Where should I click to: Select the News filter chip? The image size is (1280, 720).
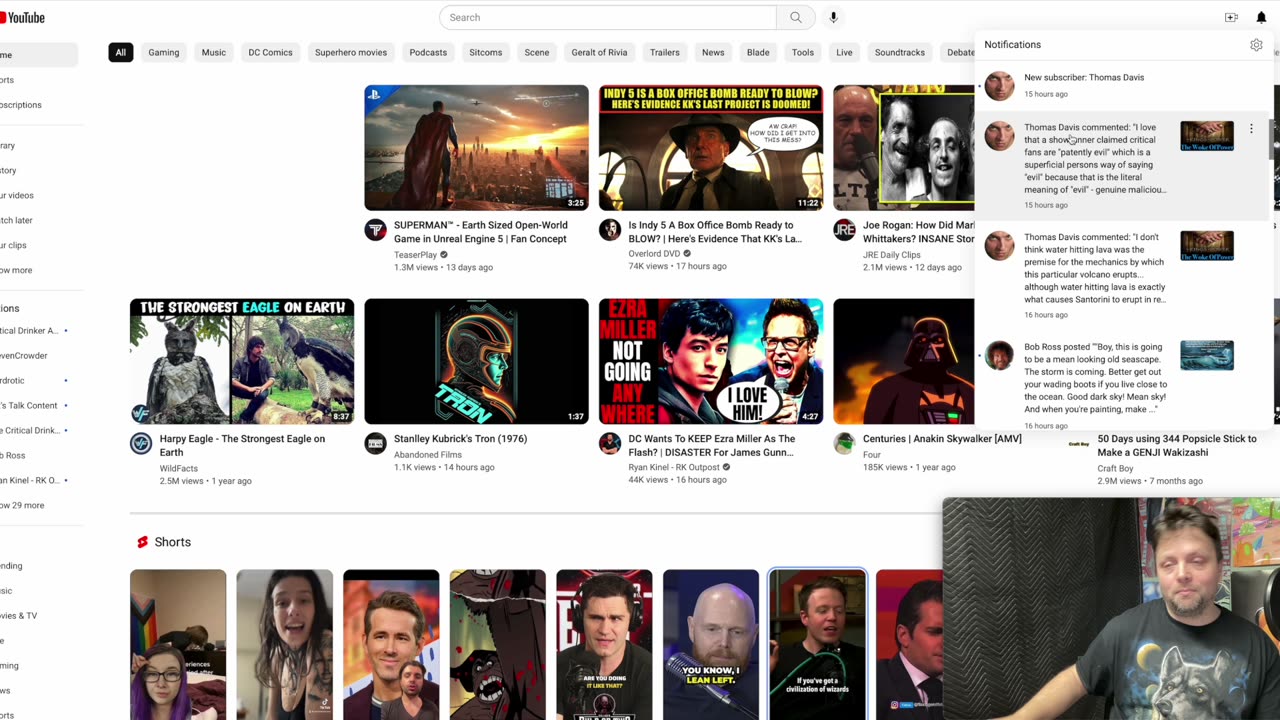point(713,52)
